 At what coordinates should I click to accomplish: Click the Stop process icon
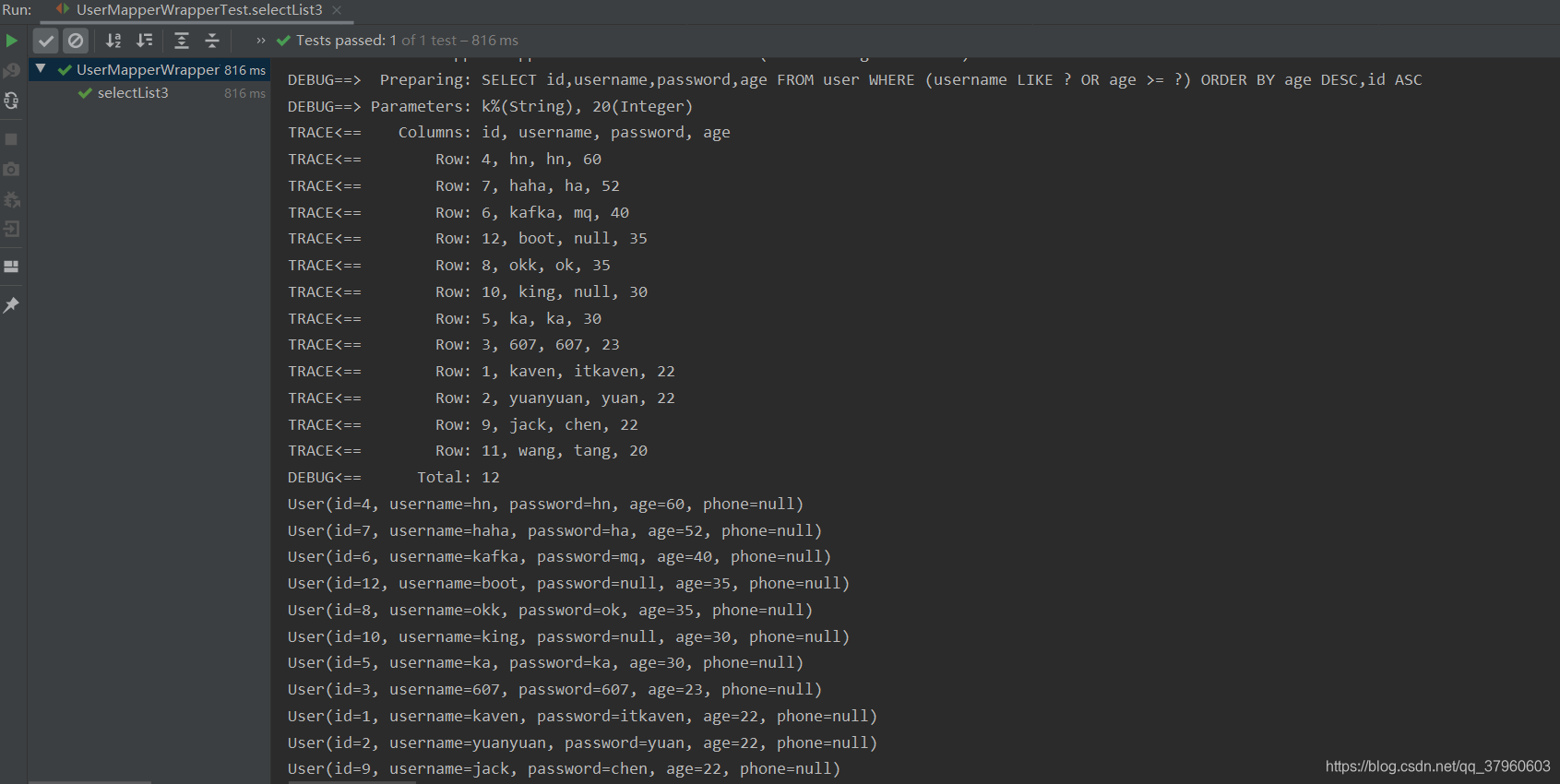click(x=12, y=139)
